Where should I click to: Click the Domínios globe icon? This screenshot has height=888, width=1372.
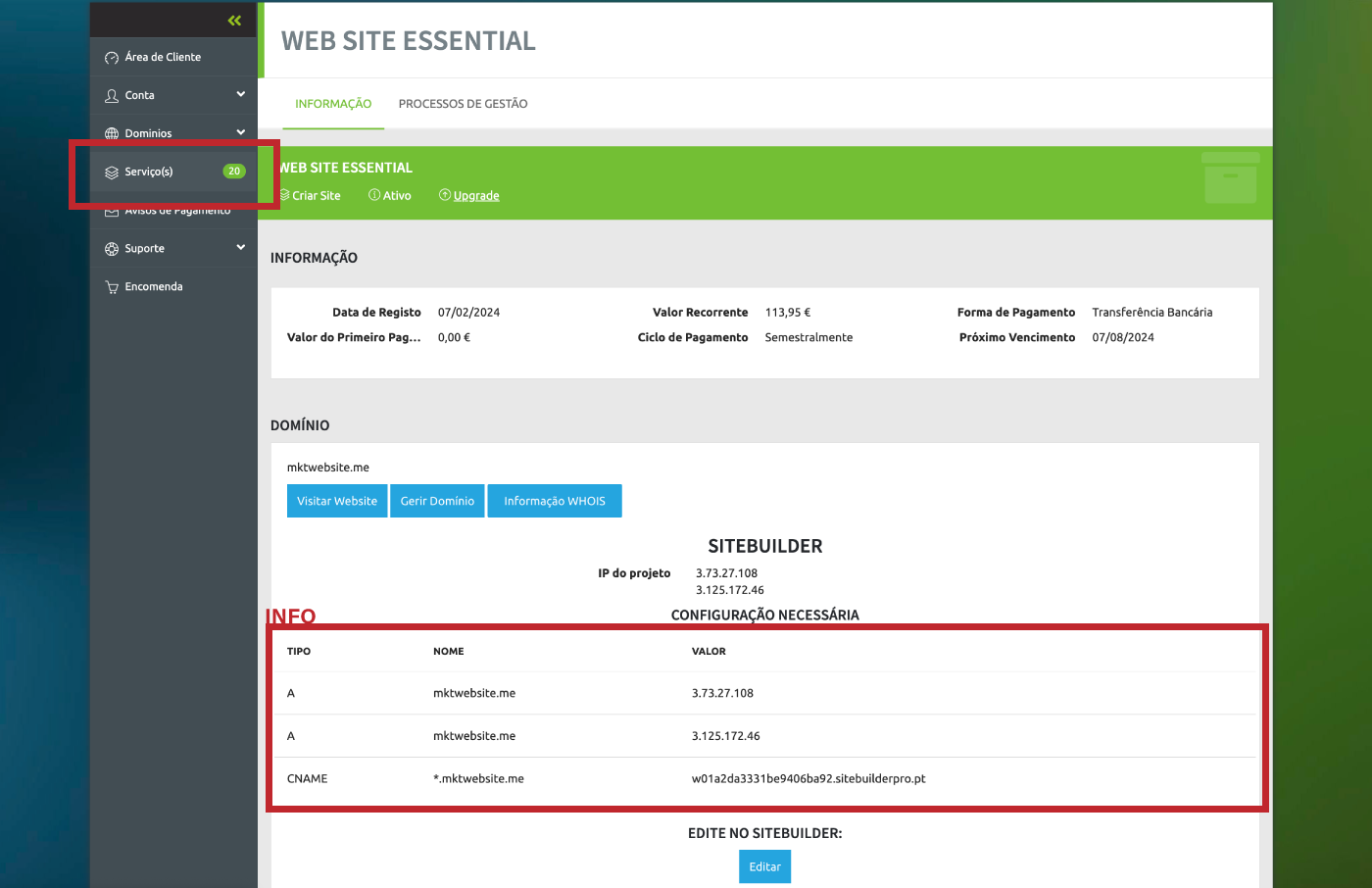coord(112,134)
